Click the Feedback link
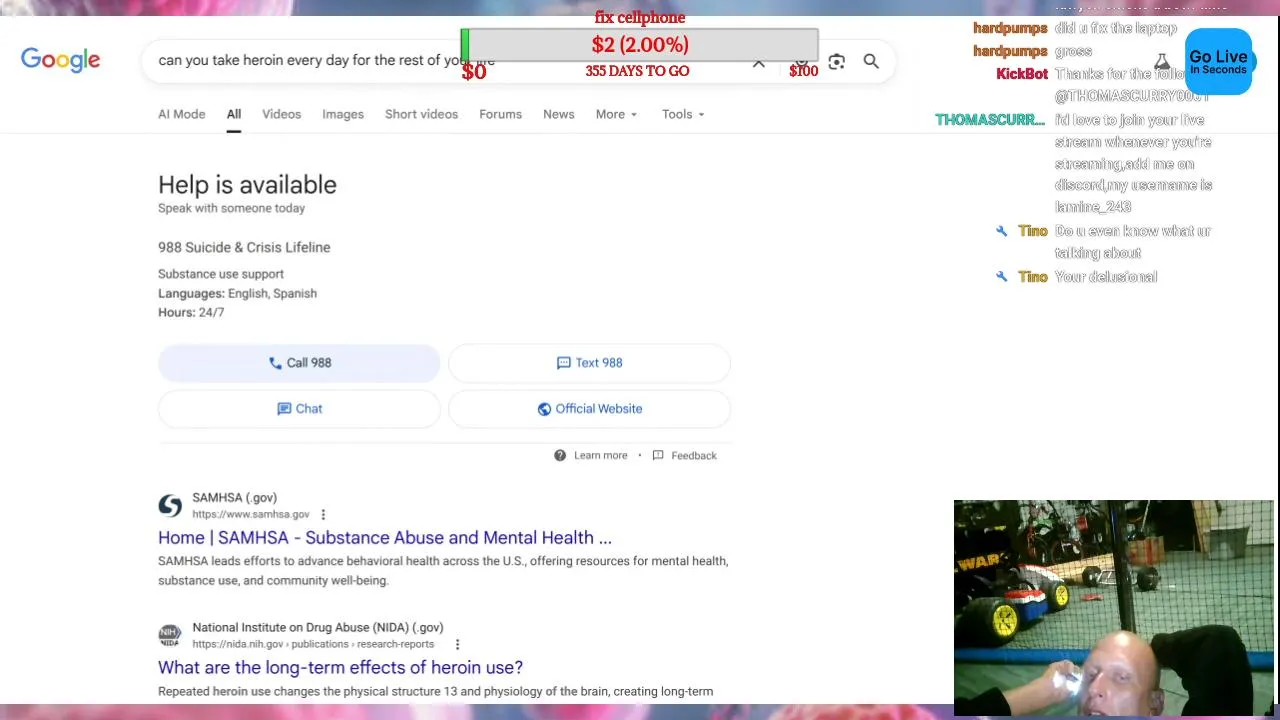1280x720 pixels. pos(694,455)
